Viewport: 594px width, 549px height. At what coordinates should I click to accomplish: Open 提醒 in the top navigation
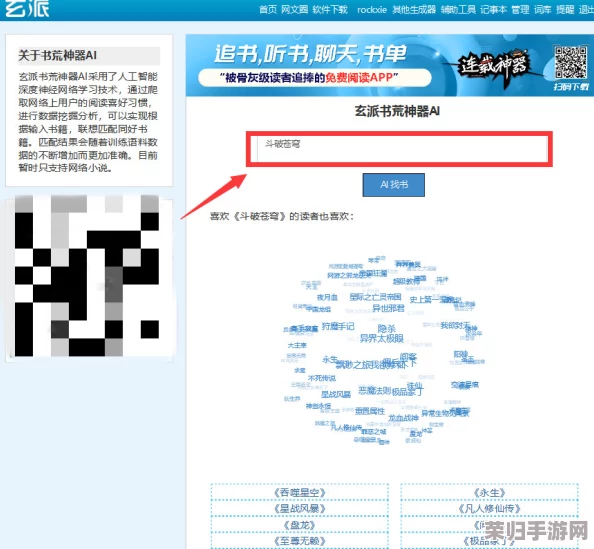coord(565,9)
